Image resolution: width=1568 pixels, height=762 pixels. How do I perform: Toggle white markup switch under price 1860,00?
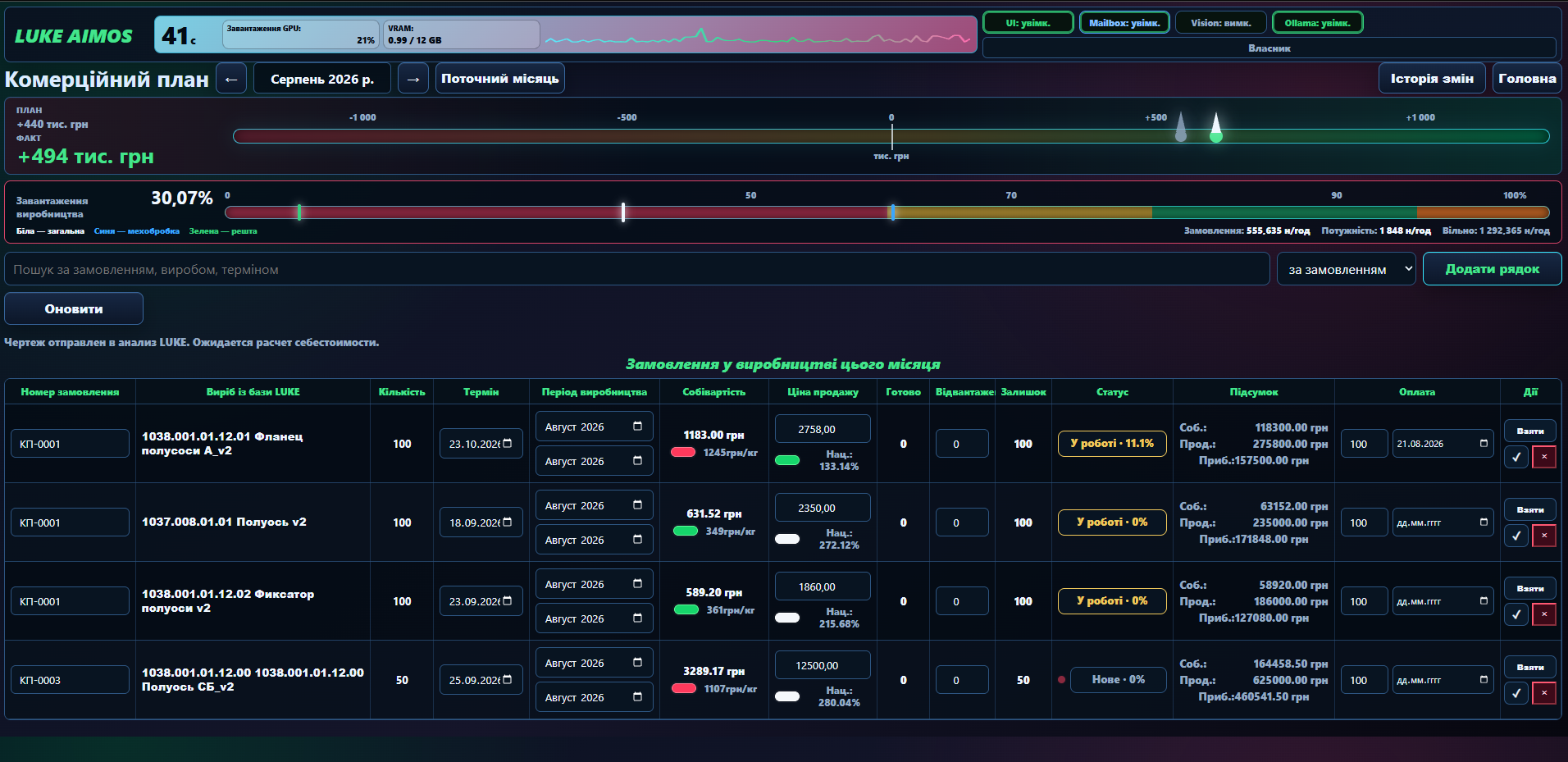[787, 618]
